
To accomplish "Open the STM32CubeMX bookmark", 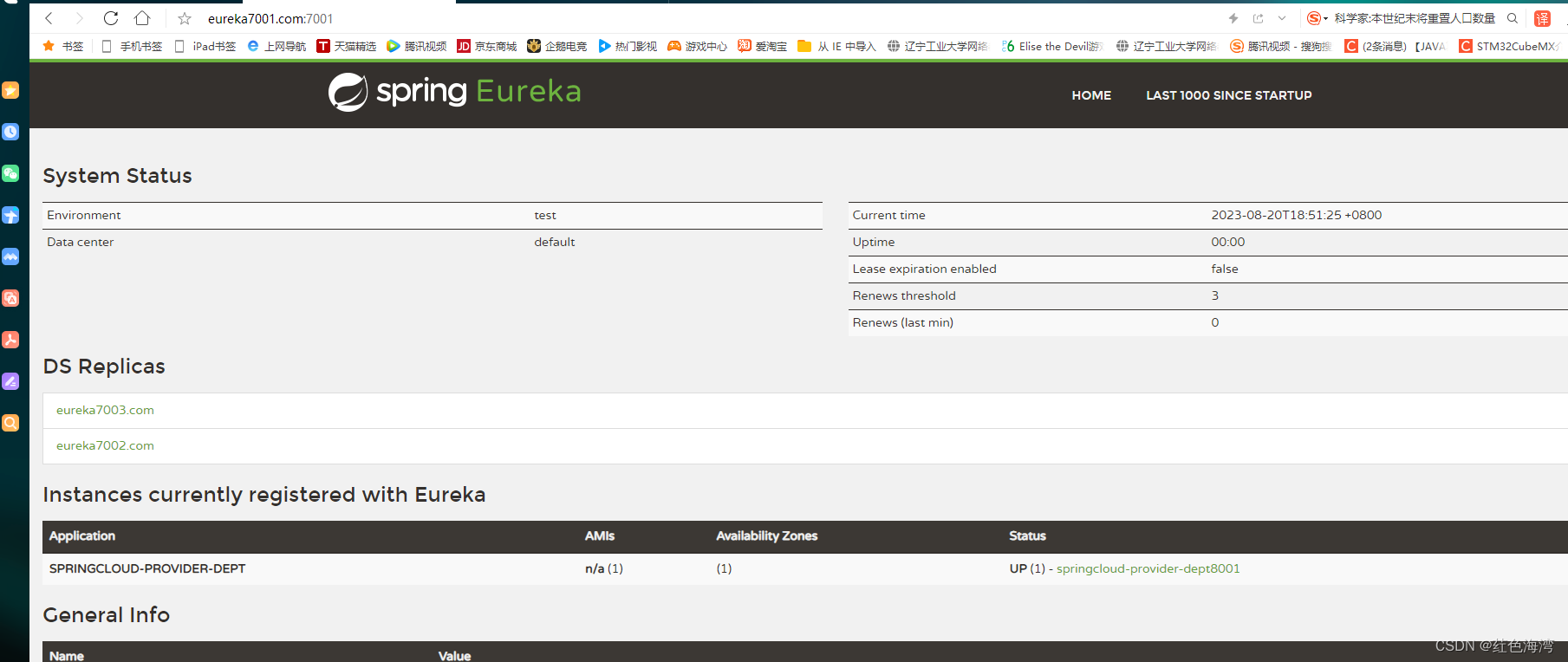I will 1509,46.
